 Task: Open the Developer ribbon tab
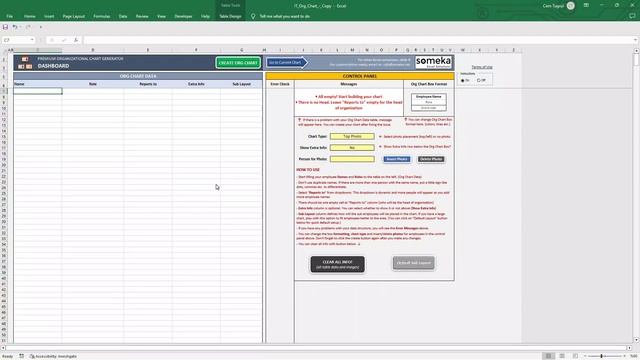pyautogui.click(x=183, y=16)
